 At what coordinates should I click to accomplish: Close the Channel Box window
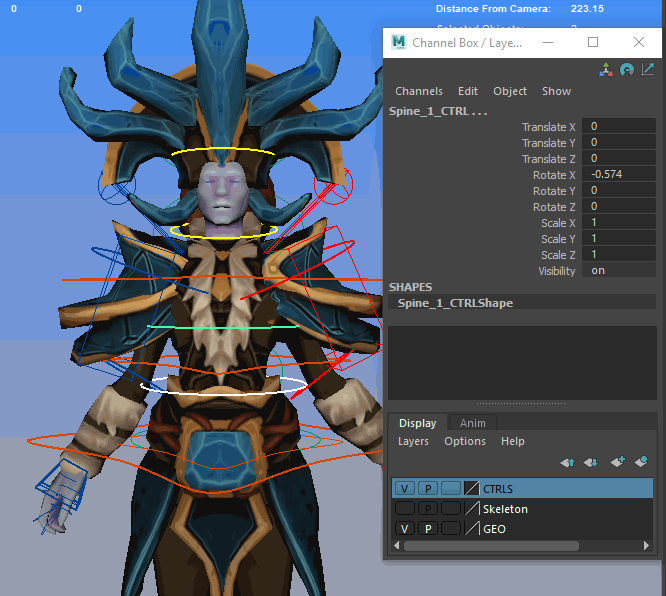point(638,42)
